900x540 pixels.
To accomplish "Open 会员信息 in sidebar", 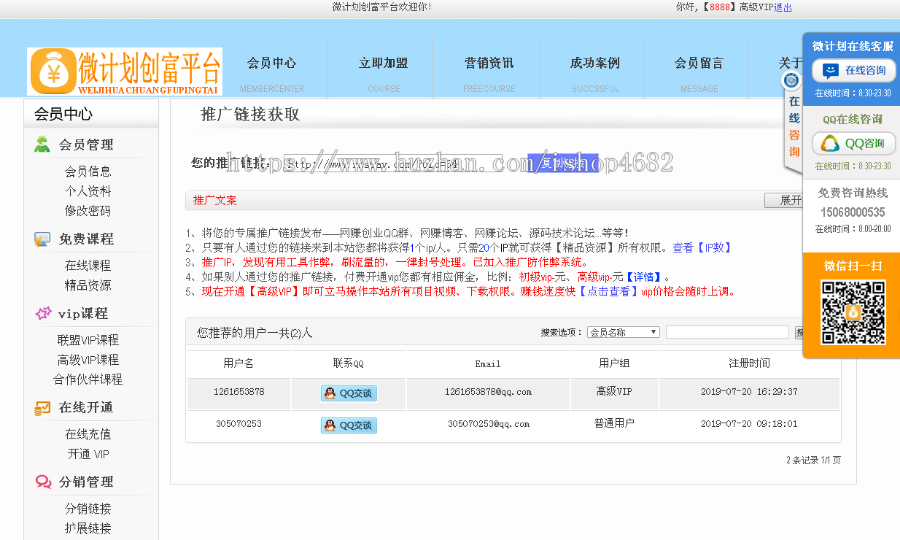I will (x=88, y=171).
